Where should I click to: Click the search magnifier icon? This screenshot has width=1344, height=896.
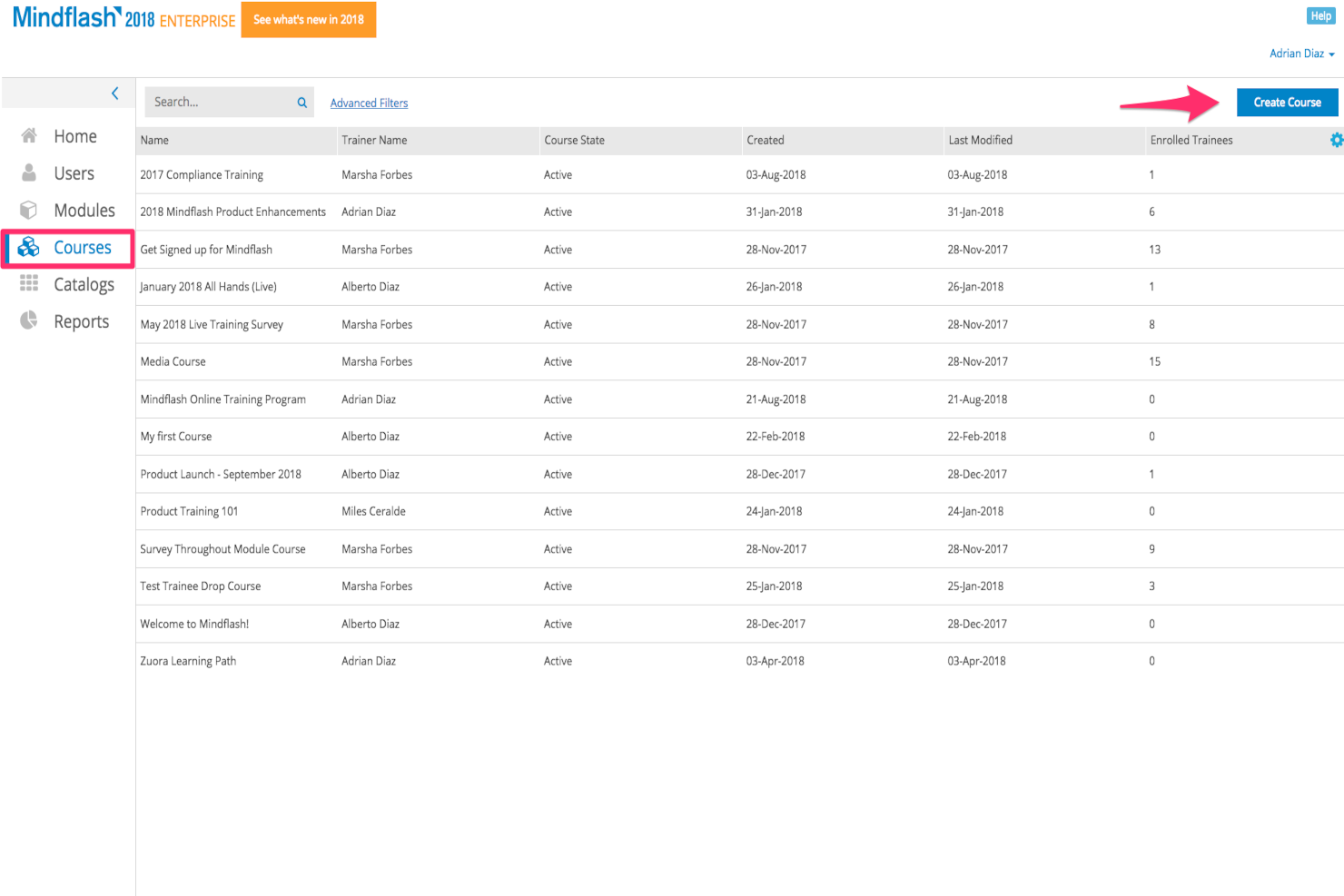click(x=302, y=103)
